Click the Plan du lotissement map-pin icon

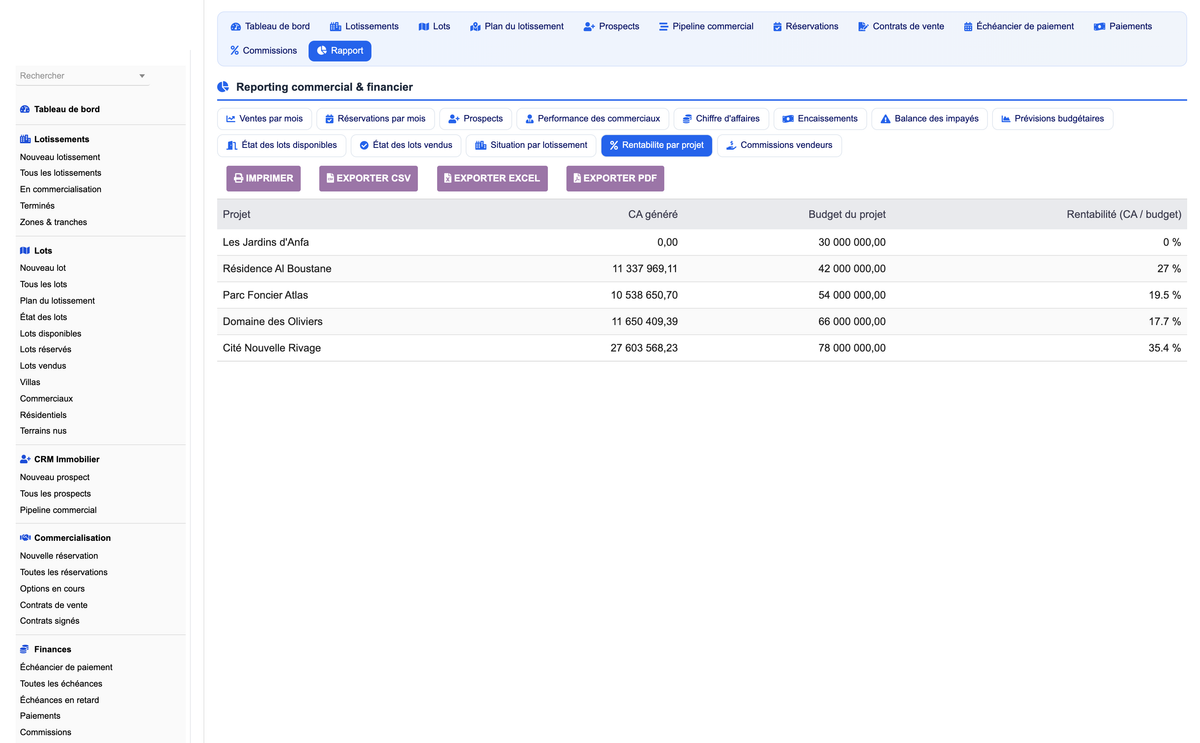pyautogui.click(x=475, y=26)
